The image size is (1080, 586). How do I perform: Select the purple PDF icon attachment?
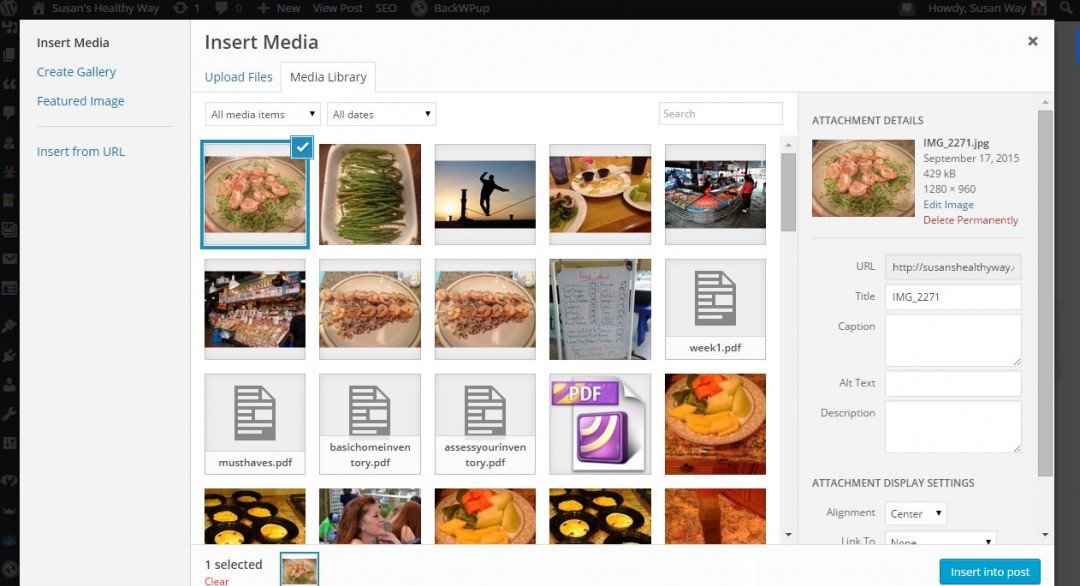click(x=600, y=424)
